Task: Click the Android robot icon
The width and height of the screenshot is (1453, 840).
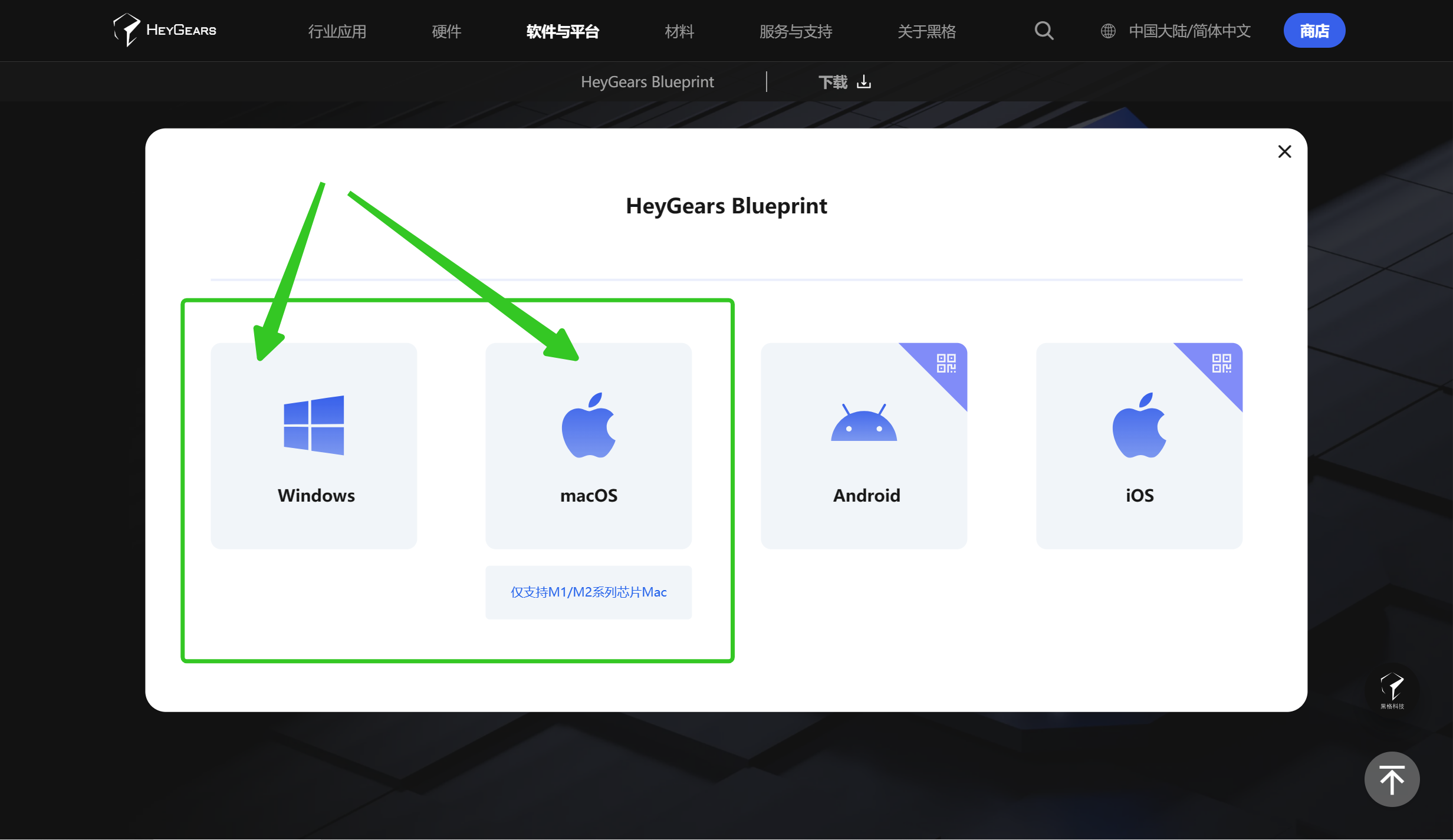Action: [864, 423]
